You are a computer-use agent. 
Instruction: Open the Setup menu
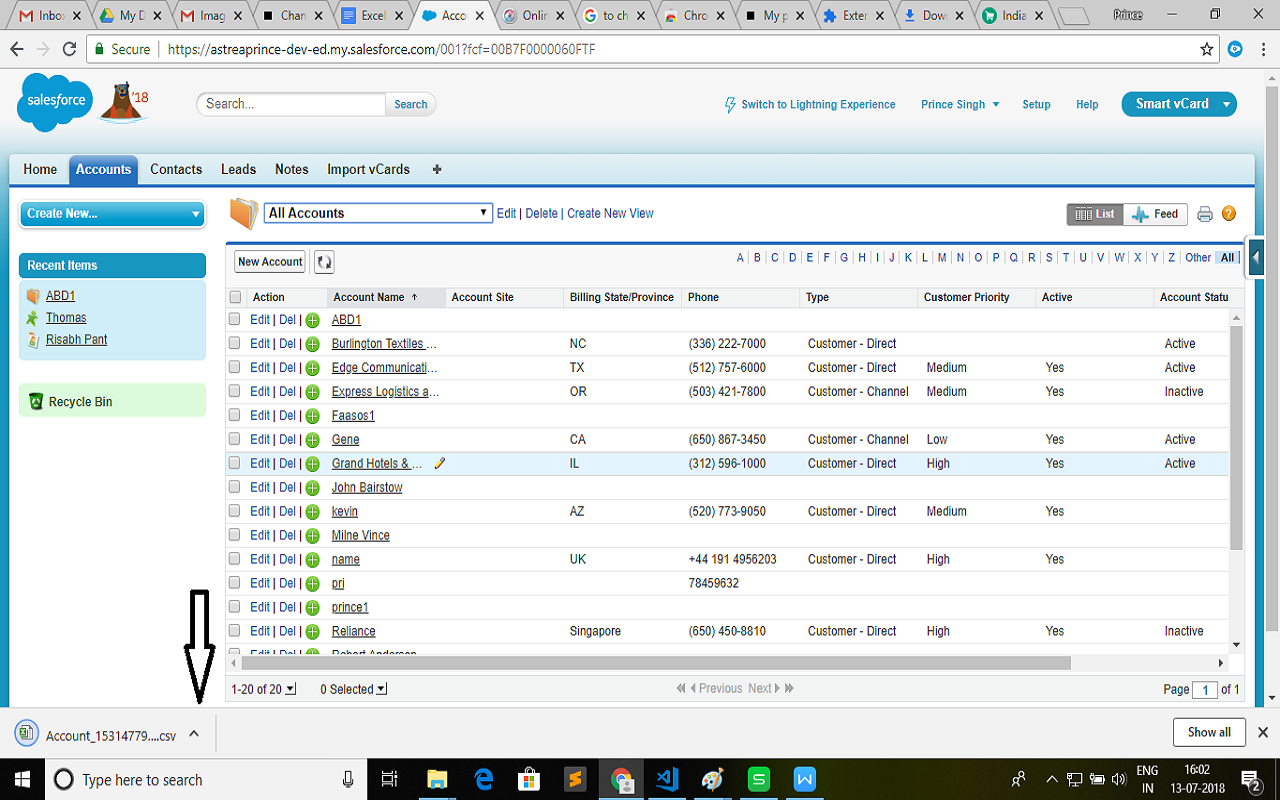1036,104
